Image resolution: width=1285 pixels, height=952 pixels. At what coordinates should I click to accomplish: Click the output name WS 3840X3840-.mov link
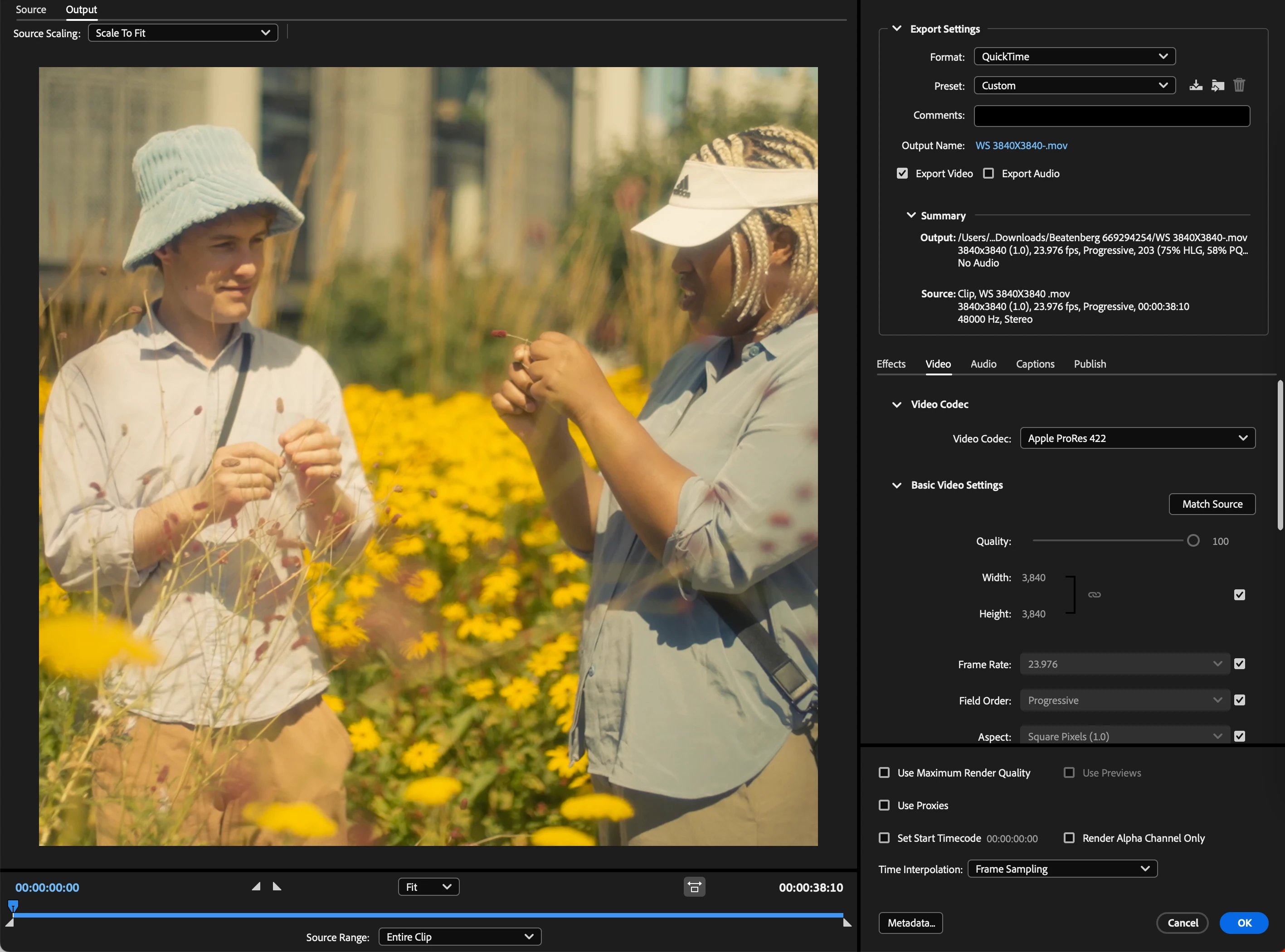(x=1021, y=145)
